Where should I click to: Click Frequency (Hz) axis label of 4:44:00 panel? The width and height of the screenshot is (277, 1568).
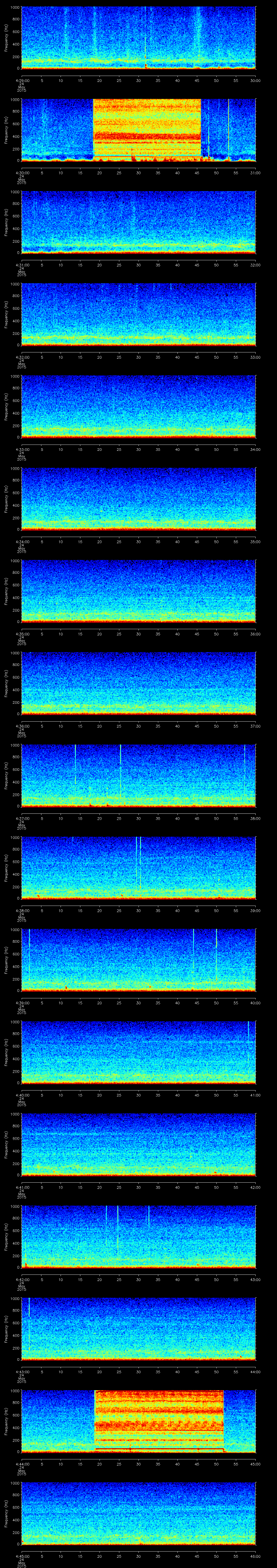(6, 1421)
